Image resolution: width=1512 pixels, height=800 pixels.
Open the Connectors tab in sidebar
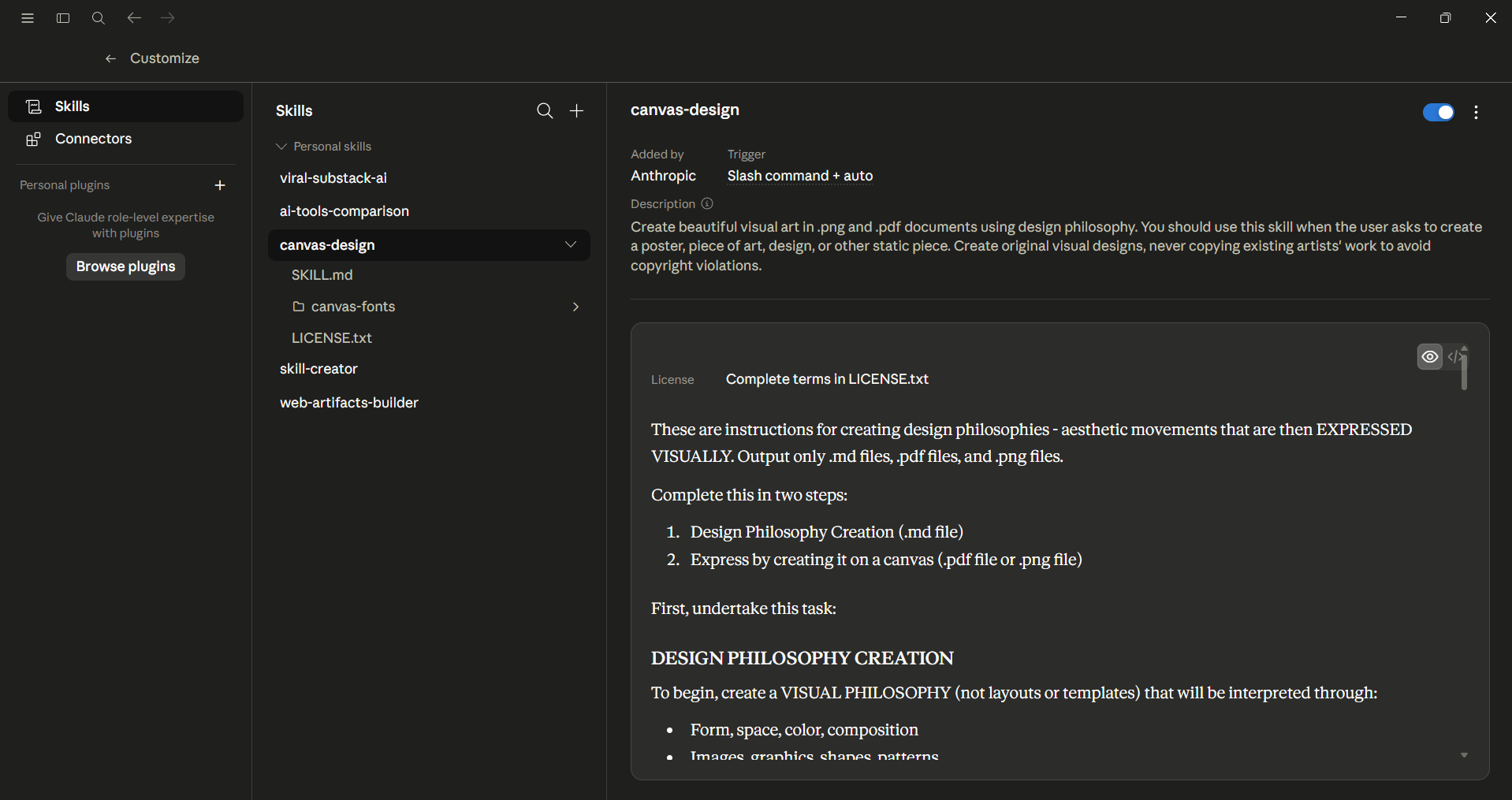click(x=126, y=139)
